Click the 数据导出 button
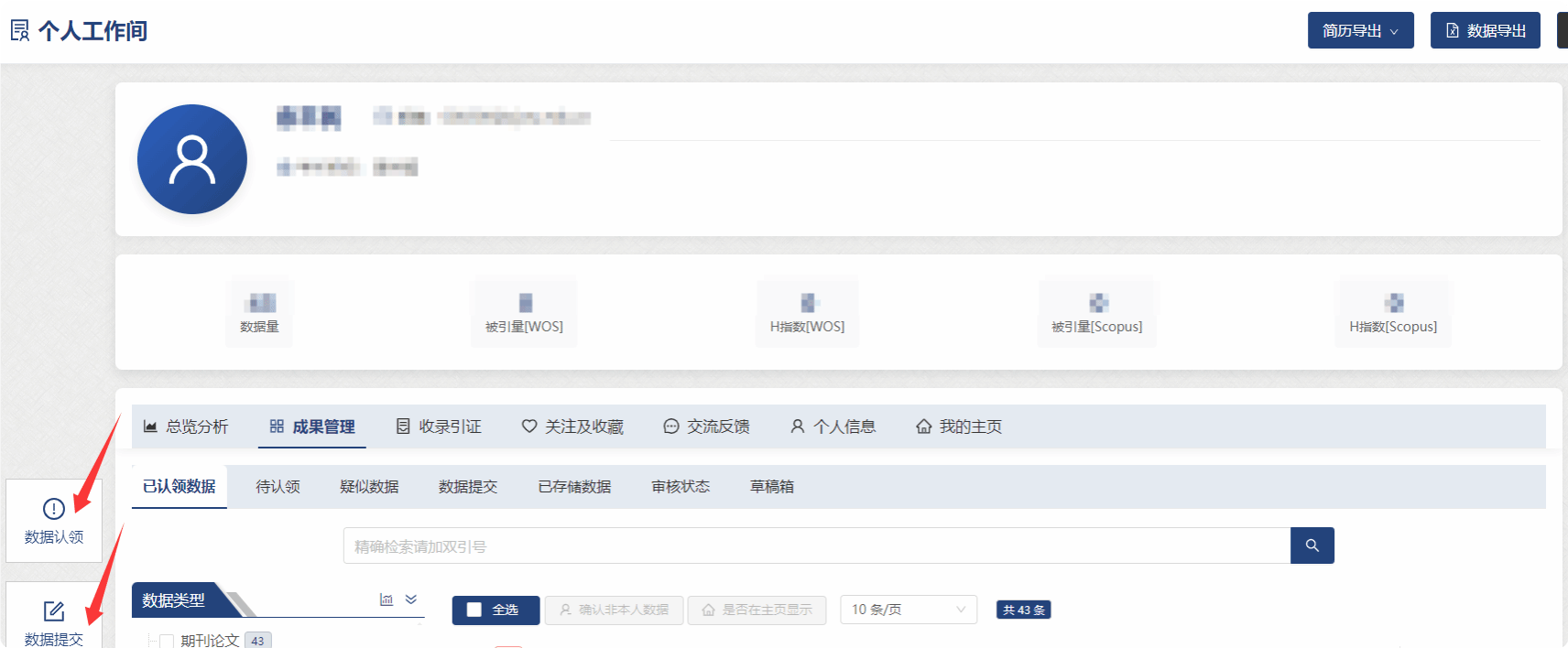Screen dimensions: 1568x648 (x=1485, y=31)
